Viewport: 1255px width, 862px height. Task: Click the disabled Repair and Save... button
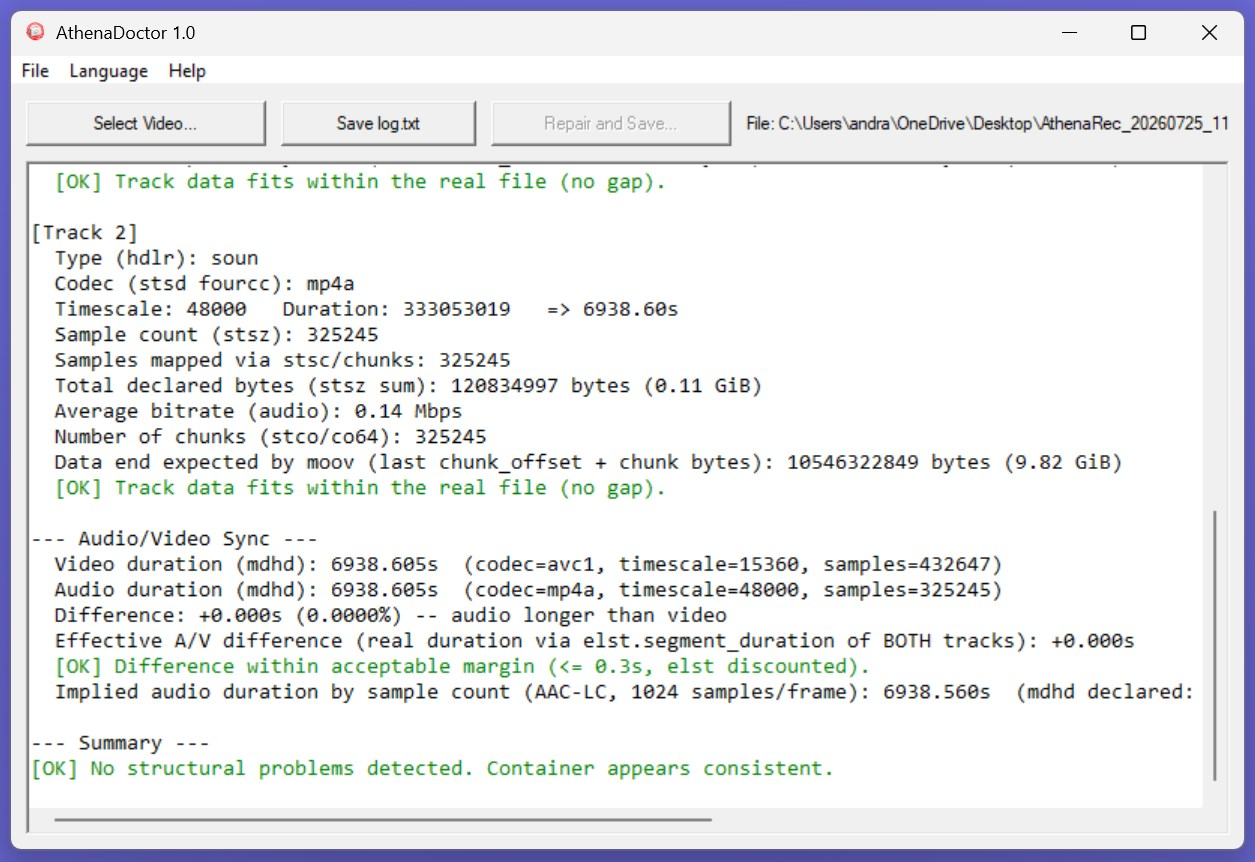click(x=610, y=123)
